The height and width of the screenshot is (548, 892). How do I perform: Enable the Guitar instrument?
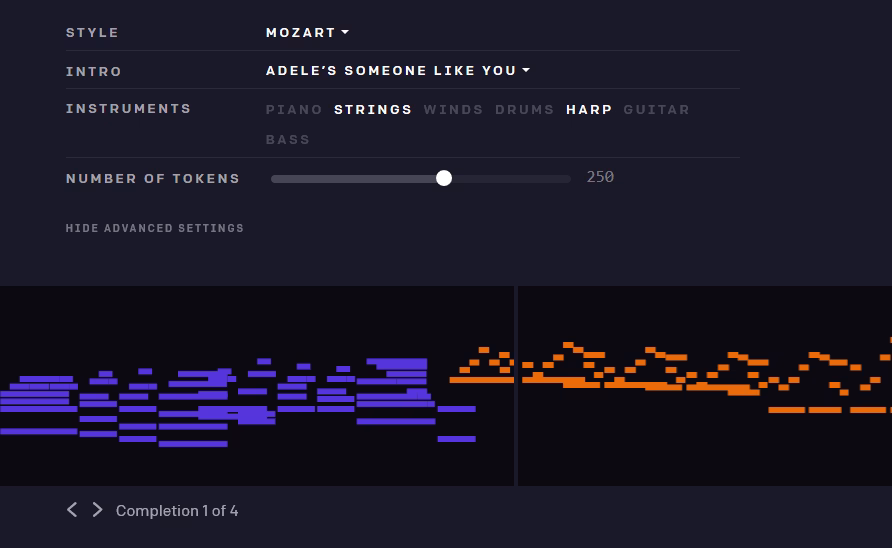pos(656,110)
